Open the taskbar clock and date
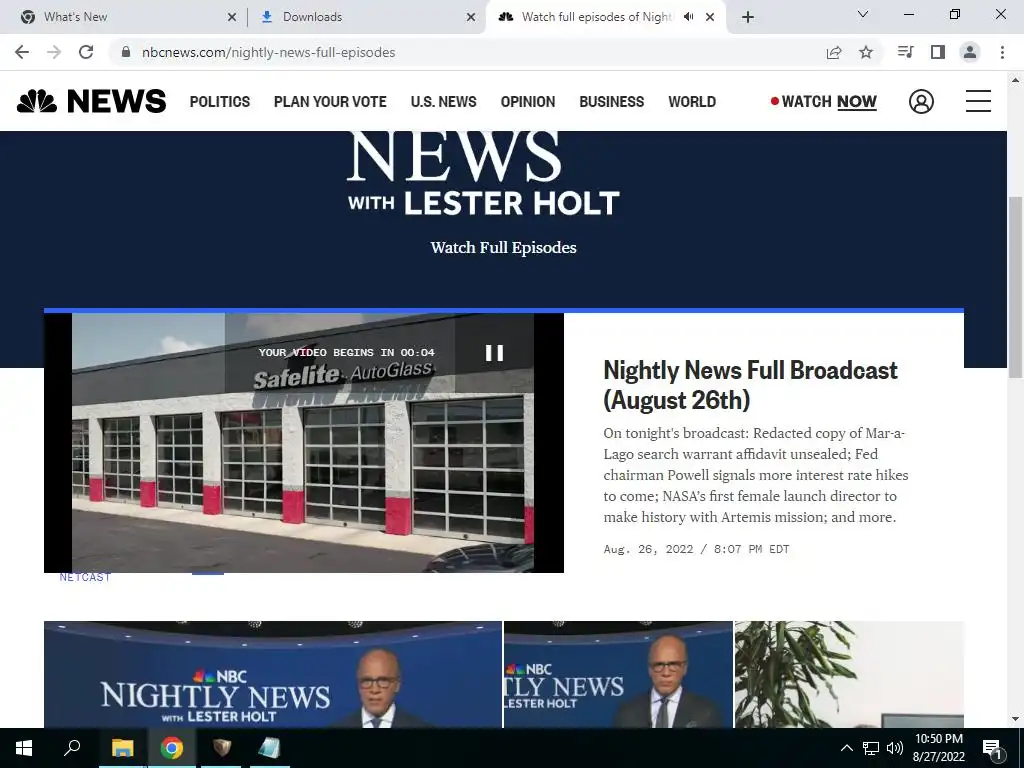 (938, 748)
